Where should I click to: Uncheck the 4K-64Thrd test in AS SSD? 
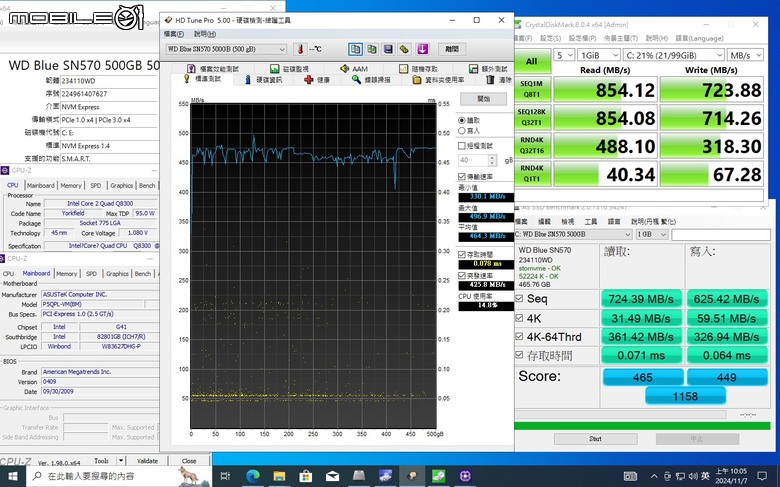click(519, 336)
